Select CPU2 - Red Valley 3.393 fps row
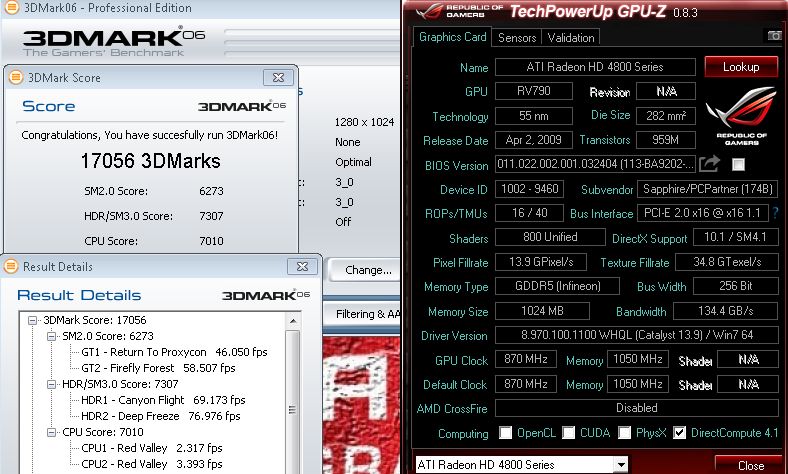 point(152,464)
